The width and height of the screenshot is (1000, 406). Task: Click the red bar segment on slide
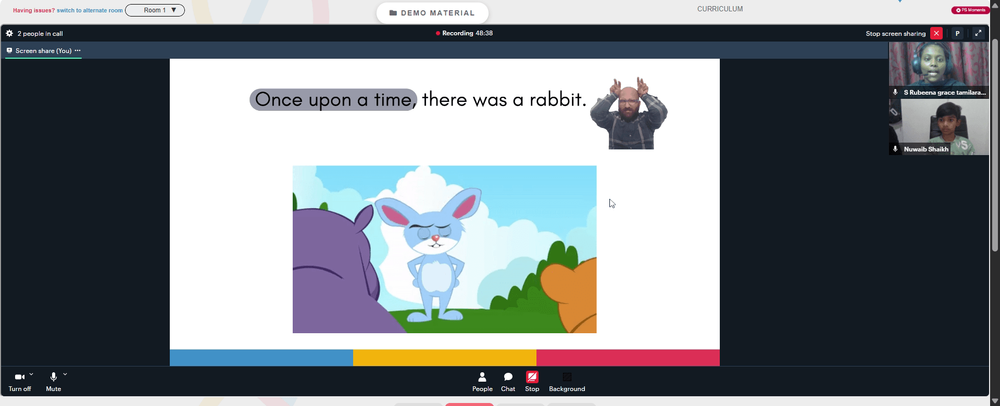tap(628, 358)
